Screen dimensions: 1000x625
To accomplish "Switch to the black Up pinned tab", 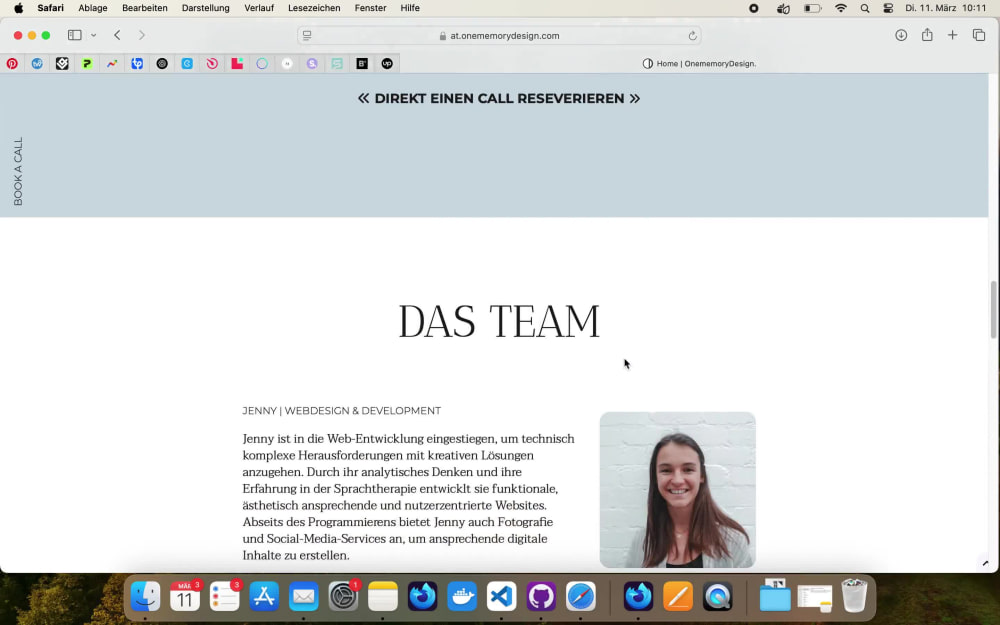I will point(387,63).
